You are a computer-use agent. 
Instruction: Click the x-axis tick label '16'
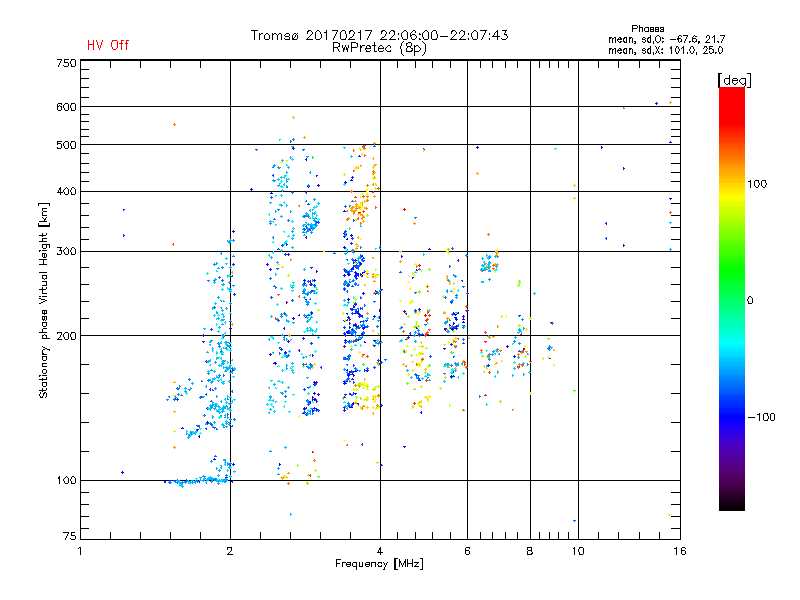[x=680, y=551]
